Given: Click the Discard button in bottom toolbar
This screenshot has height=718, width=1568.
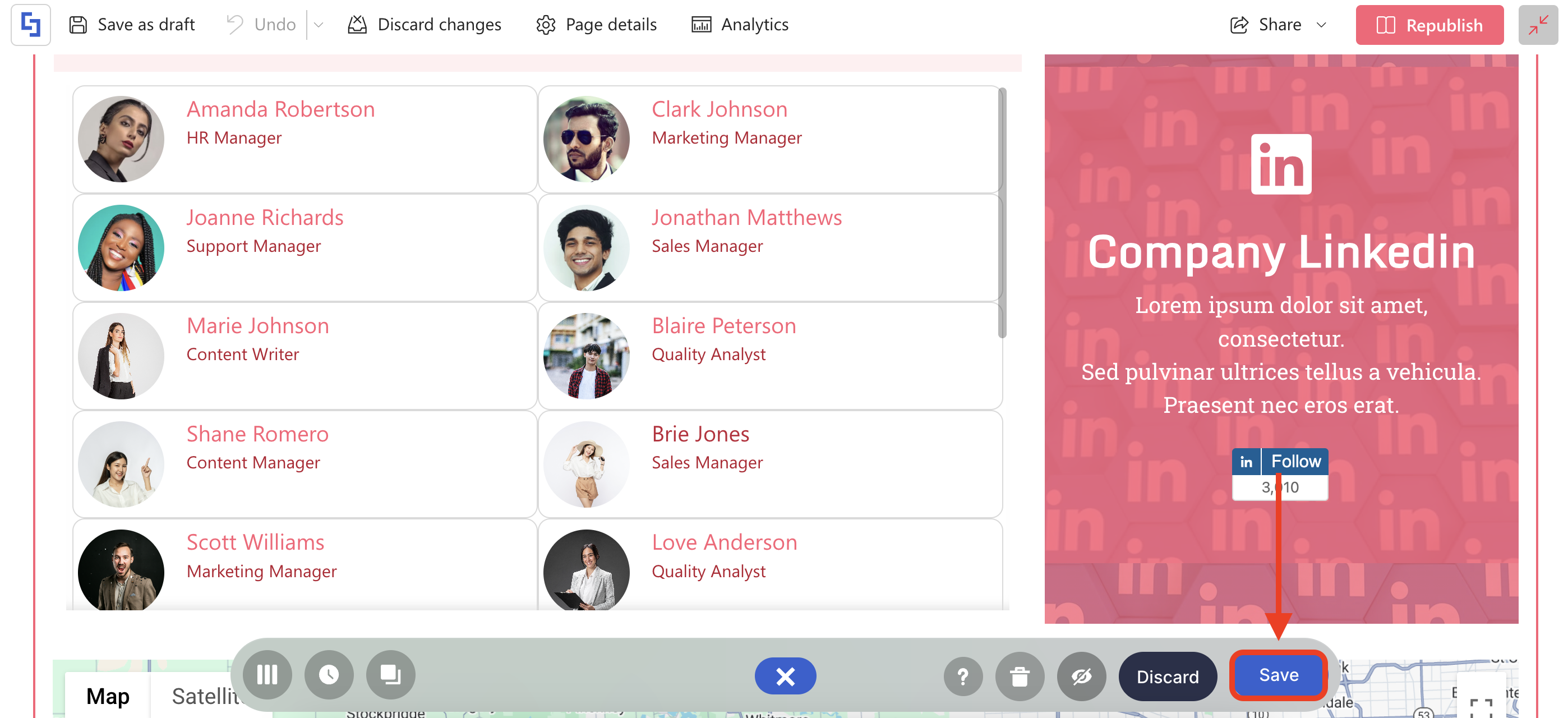Looking at the screenshot, I should pyautogui.click(x=1167, y=676).
